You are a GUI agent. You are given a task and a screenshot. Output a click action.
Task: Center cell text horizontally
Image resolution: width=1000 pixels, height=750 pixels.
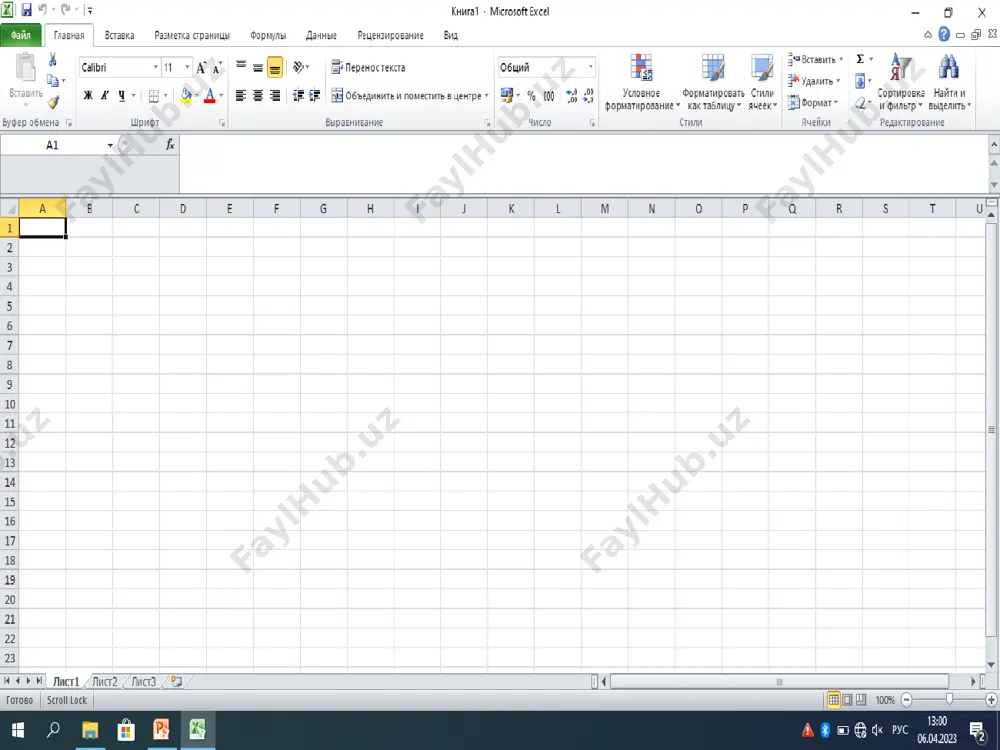[258, 96]
